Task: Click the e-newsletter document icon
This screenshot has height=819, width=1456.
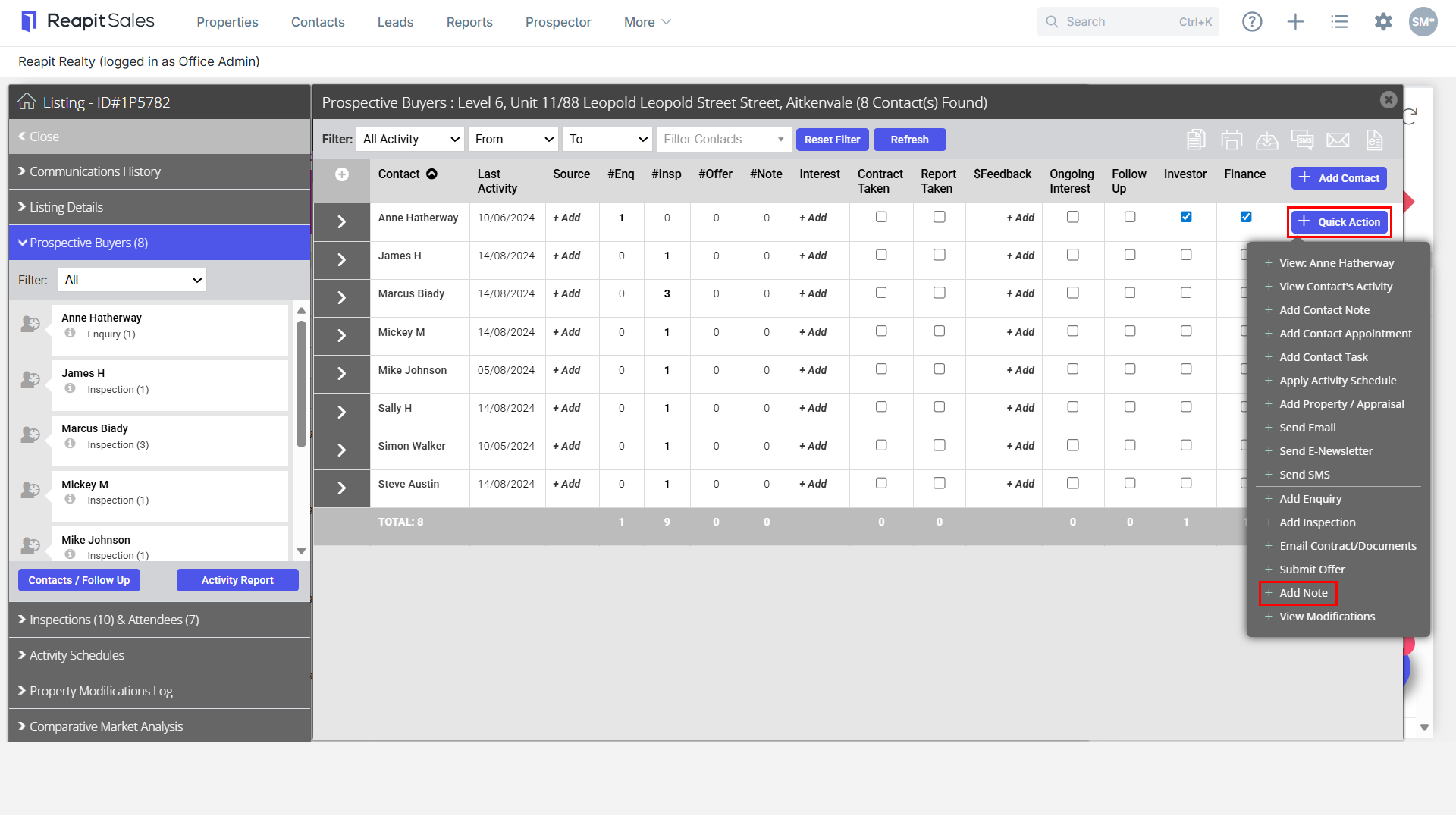Action: coord(1374,140)
